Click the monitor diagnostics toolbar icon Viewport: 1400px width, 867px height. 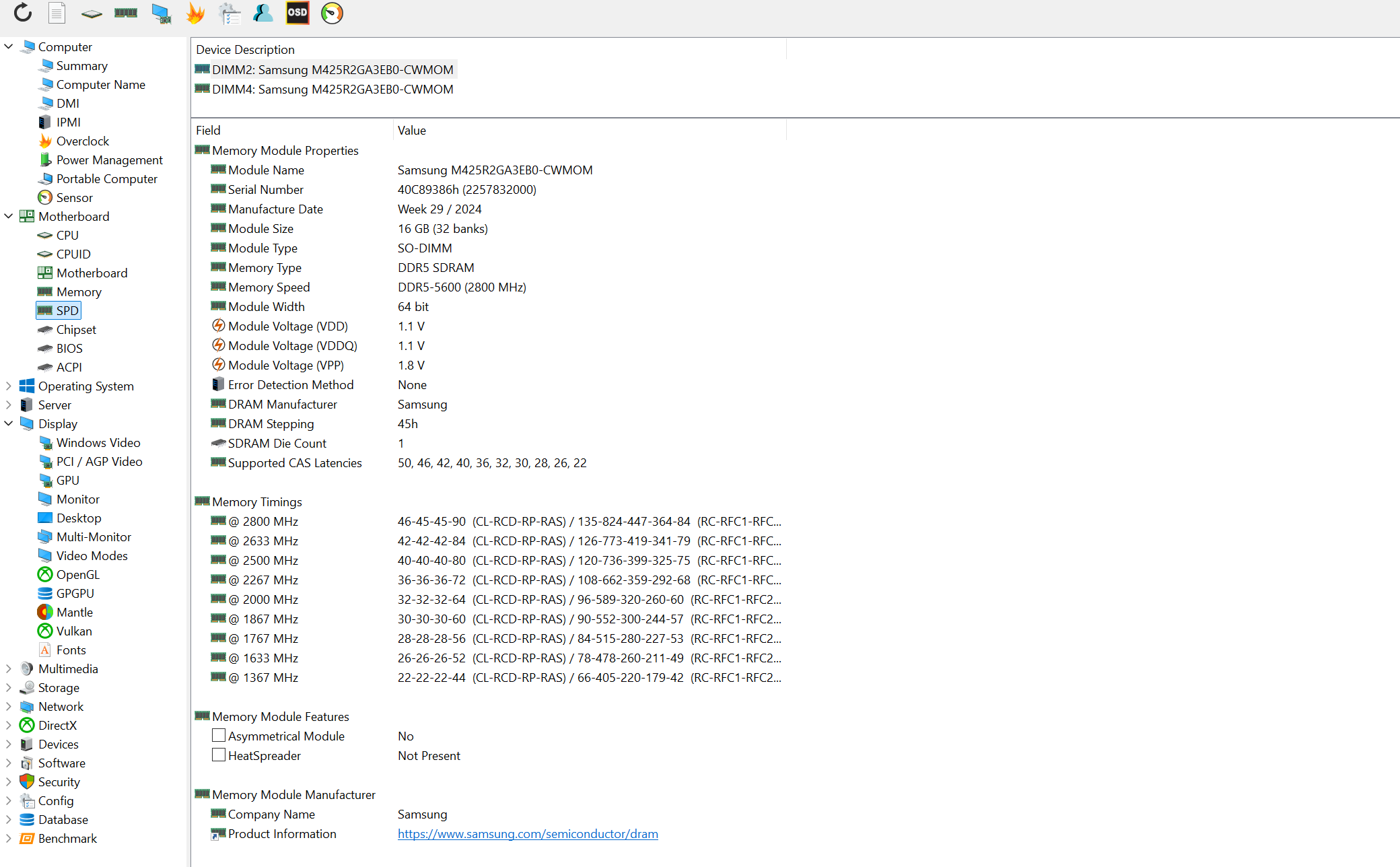click(161, 13)
